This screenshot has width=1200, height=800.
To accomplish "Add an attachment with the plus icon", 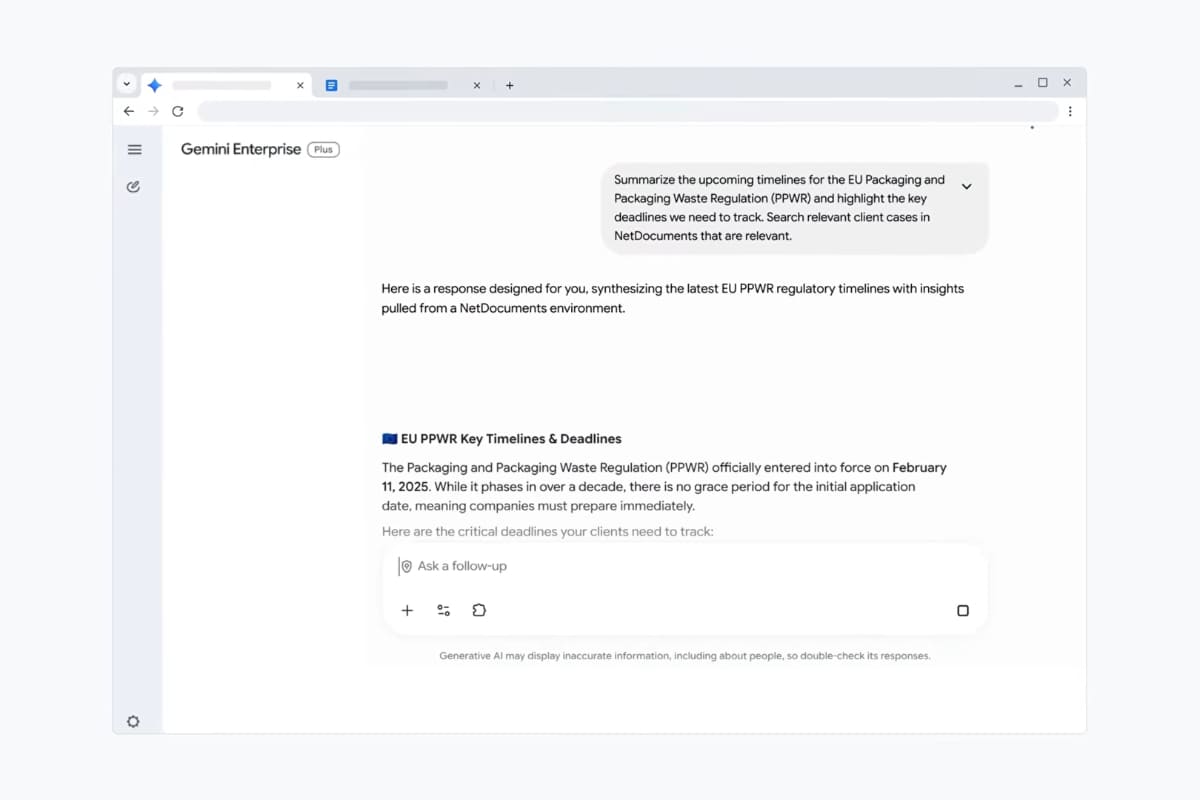I will coord(407,610).
